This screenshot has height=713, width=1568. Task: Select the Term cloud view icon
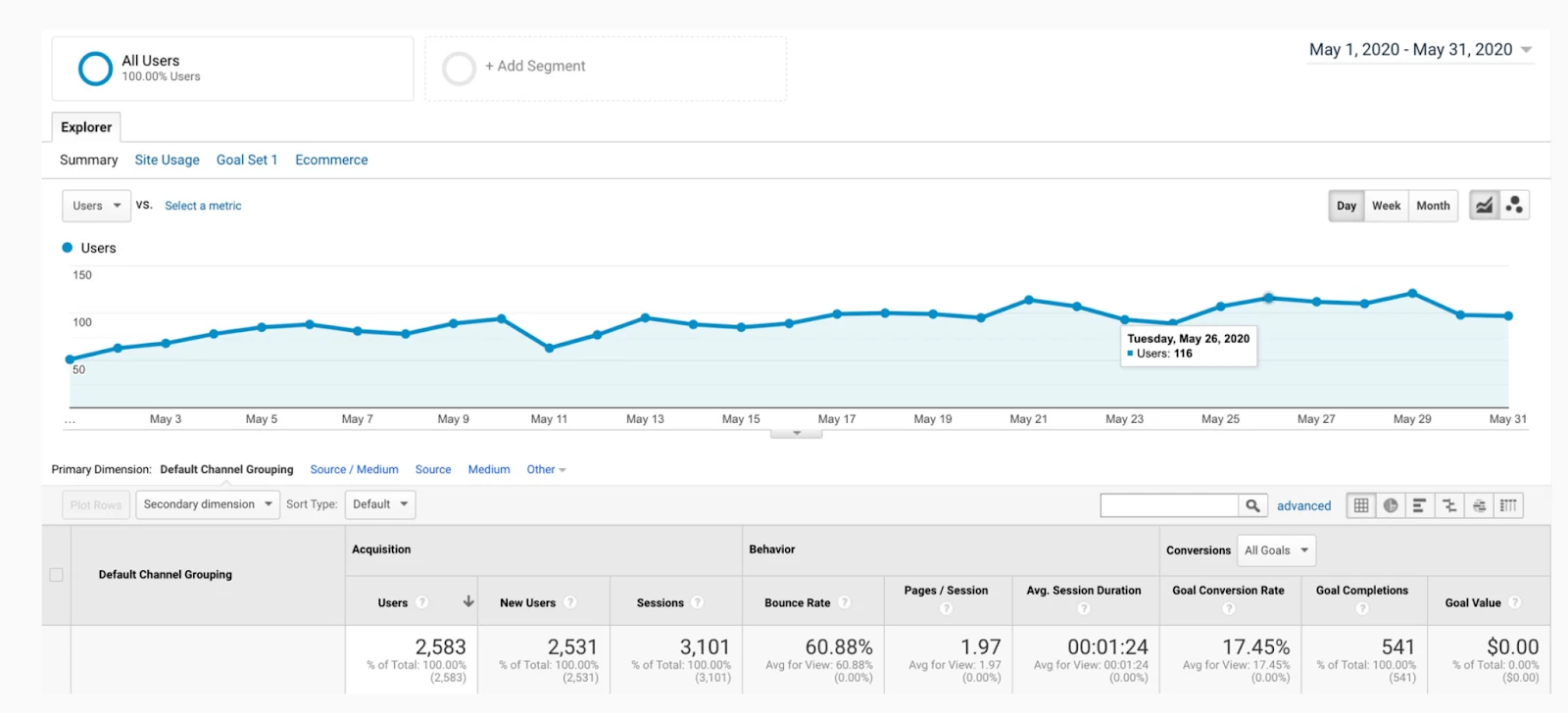(1479, 505)
